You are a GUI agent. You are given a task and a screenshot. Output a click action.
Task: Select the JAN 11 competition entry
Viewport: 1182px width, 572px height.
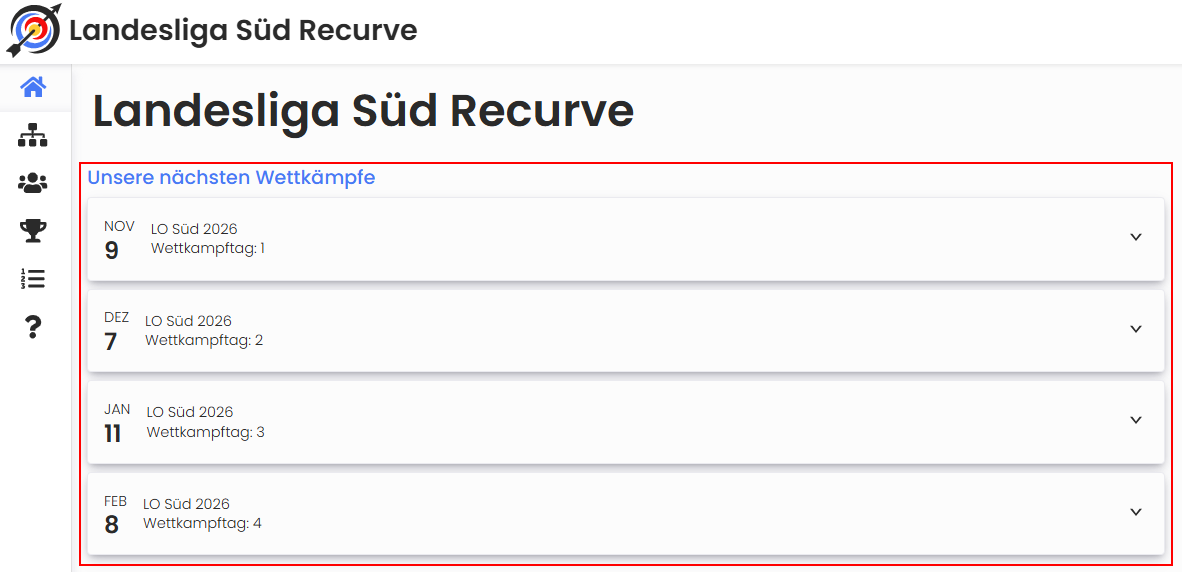(x=600, y=422)
